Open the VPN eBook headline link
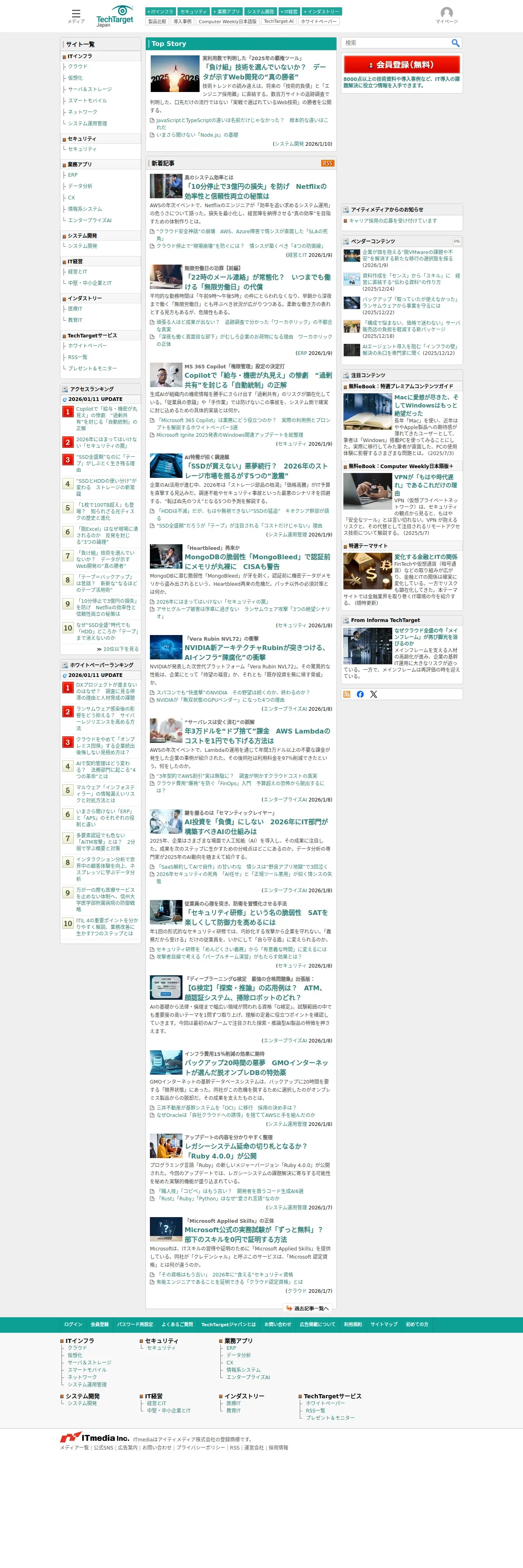The image size is (523, 1568). pos(426,485)
